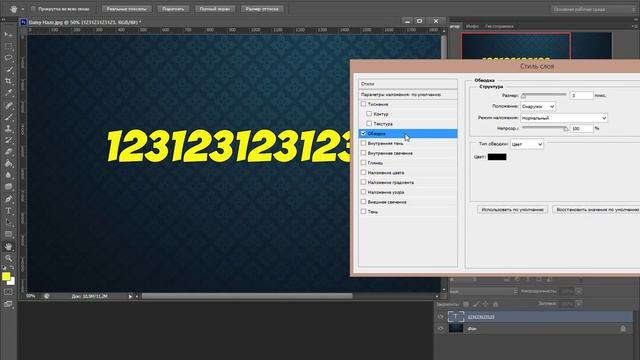The height and width of the screenshot is (360, 640).
Task: Click the Реальные пикселы button
Action: 127,9
